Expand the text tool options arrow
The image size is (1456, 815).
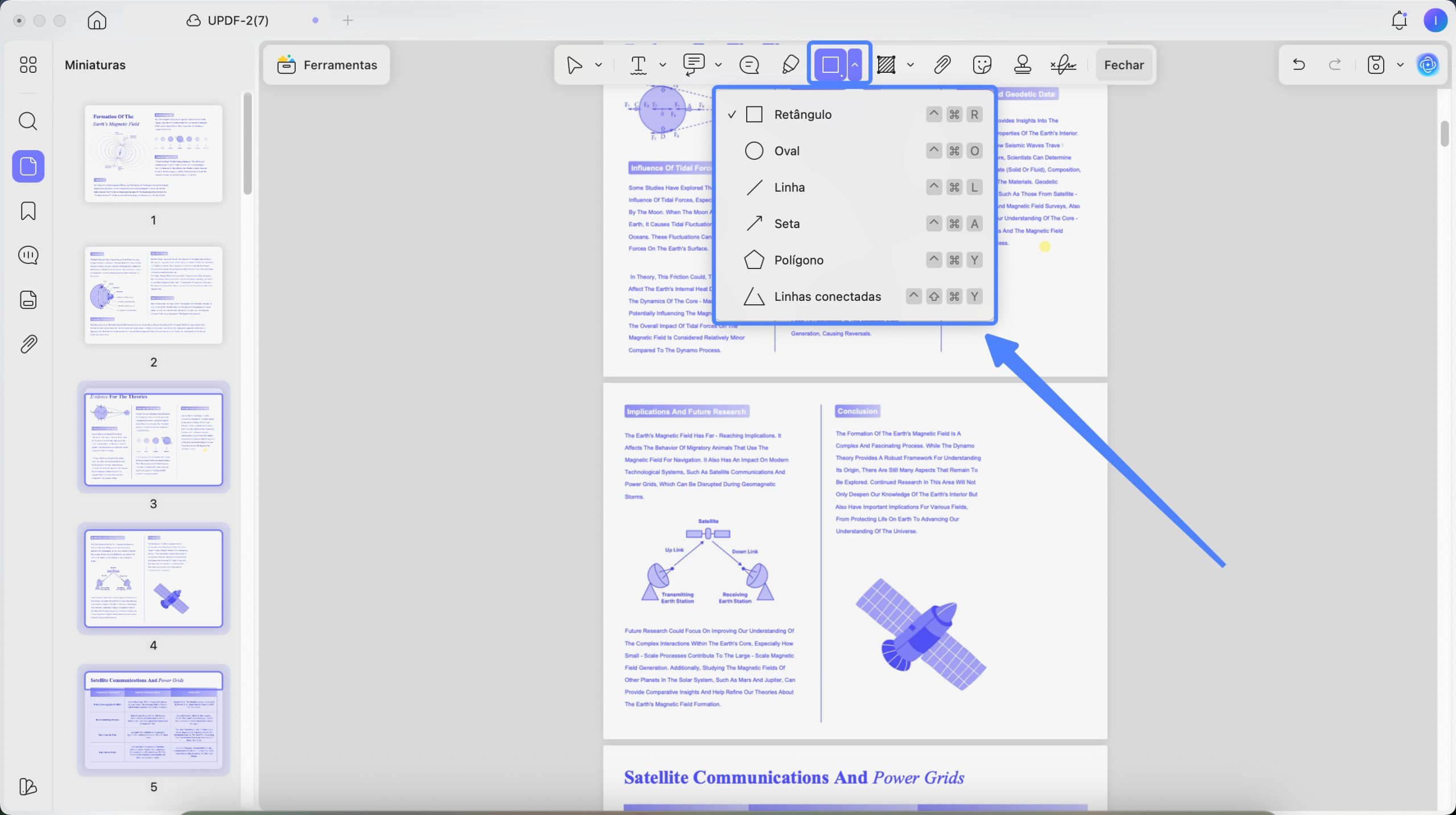coord(663,65)
